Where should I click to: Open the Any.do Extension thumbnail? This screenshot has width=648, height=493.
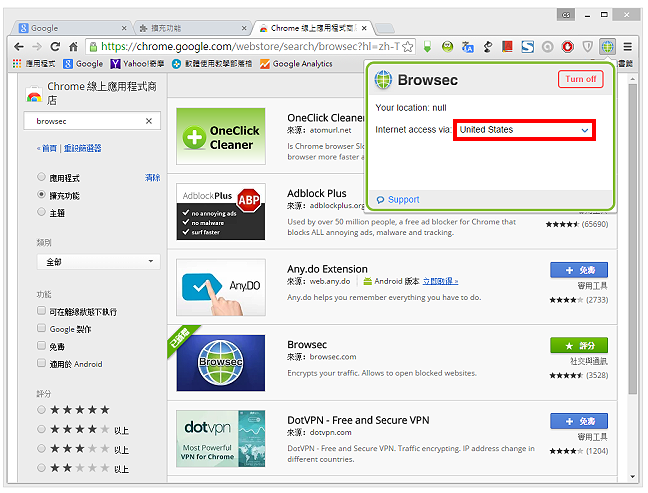click(221, 287)
